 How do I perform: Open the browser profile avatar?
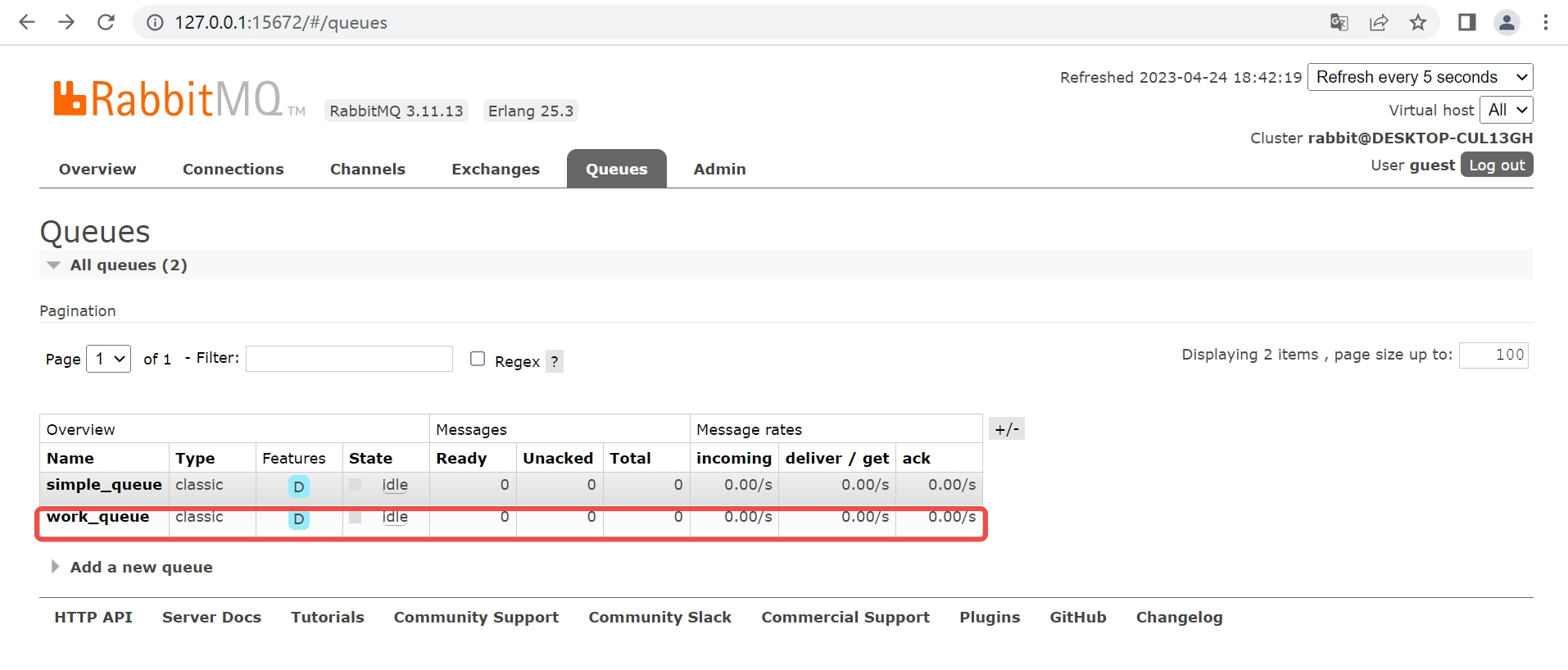click(1507, 22)
